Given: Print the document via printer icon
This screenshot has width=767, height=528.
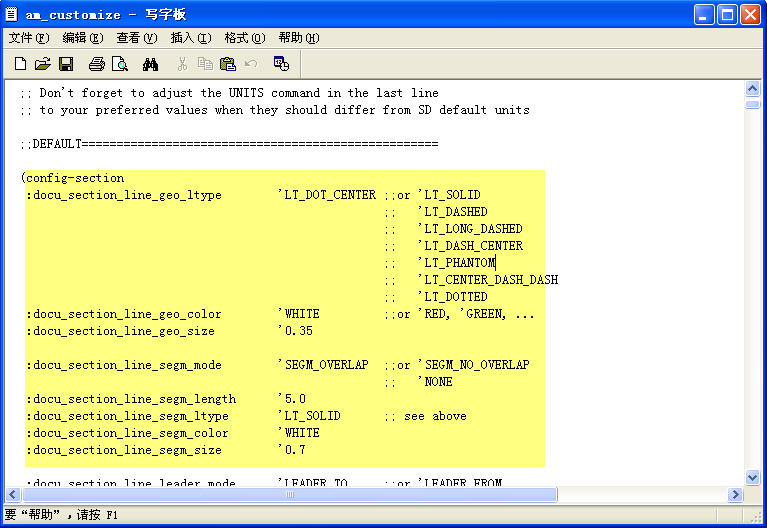Looking at the screenshot, I should [x=96, y=64].
